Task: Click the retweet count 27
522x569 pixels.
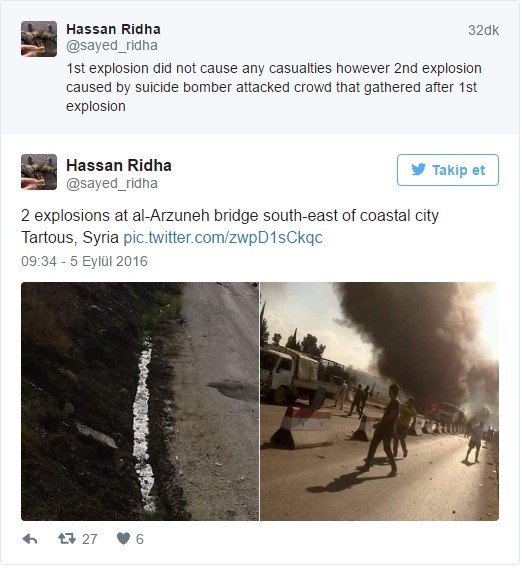Action: (x=90, y=539)
